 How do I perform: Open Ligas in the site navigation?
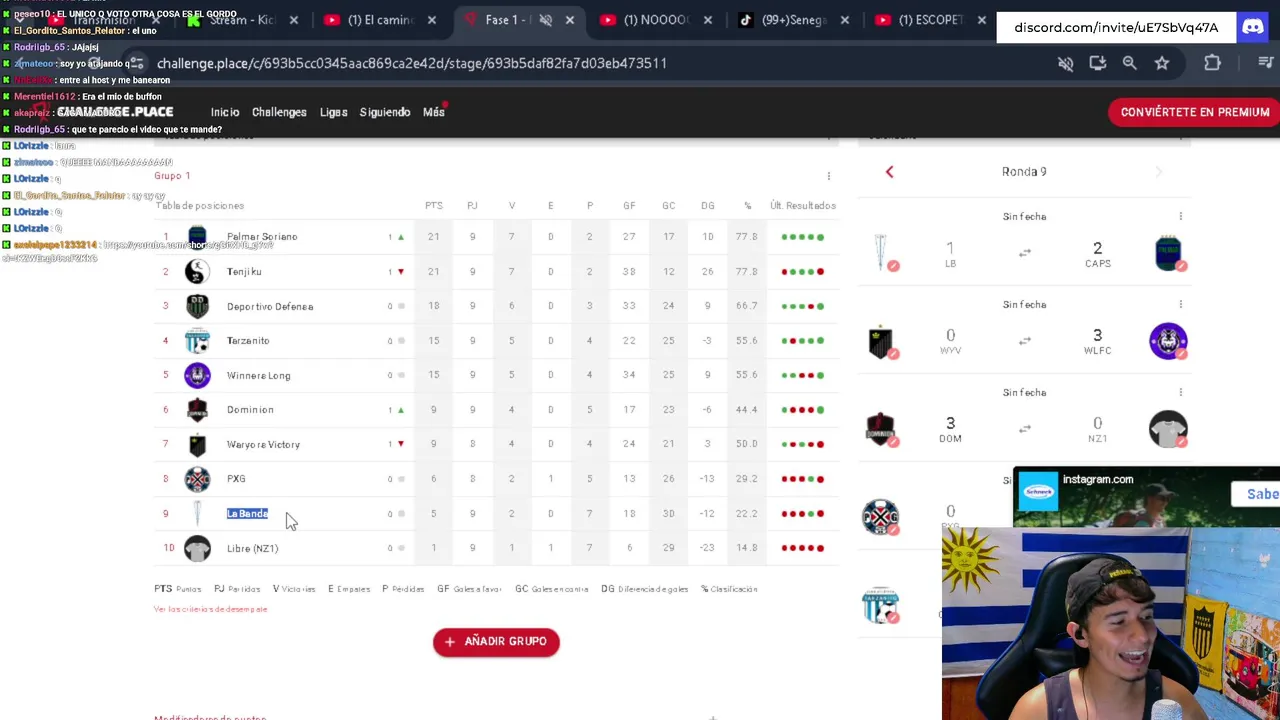pos(333,112)
